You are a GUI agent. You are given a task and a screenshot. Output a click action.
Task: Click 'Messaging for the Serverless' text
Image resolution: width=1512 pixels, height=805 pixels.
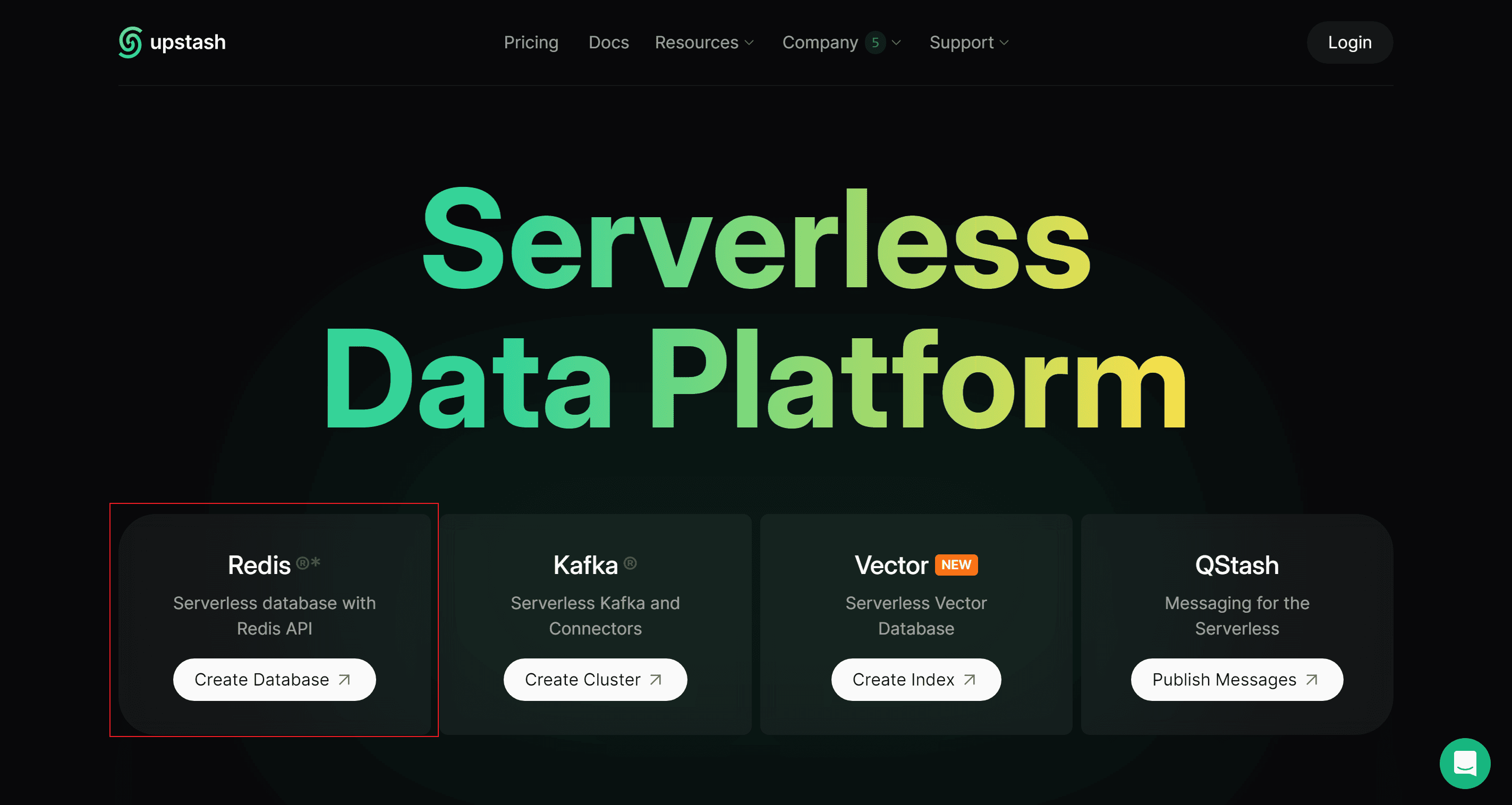(1237, 615)
